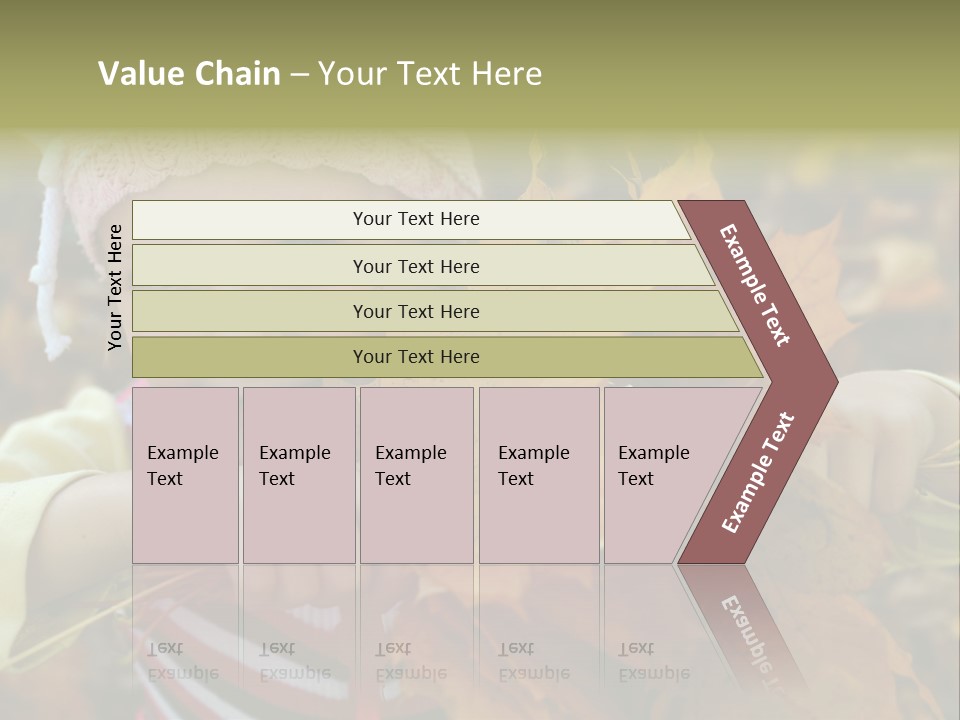Screen dimensions: 960x720
Task: Select the second "Your Text Here" bar from top
Action: pos(415,266)
